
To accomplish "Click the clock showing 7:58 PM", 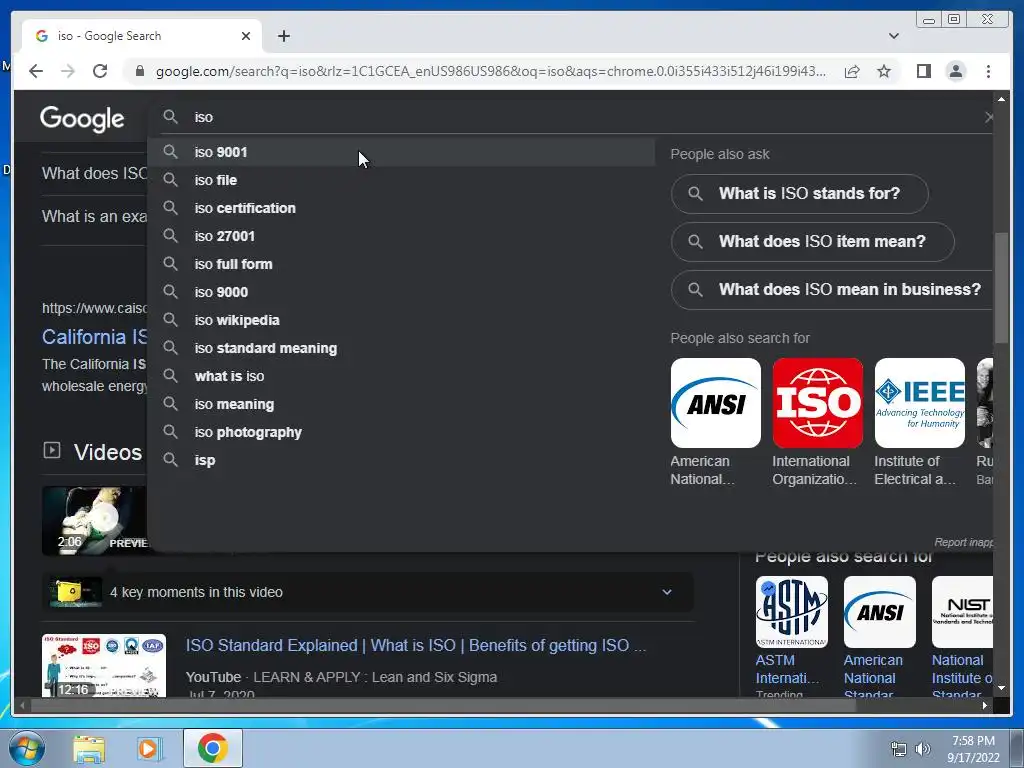I will [973, 749].
